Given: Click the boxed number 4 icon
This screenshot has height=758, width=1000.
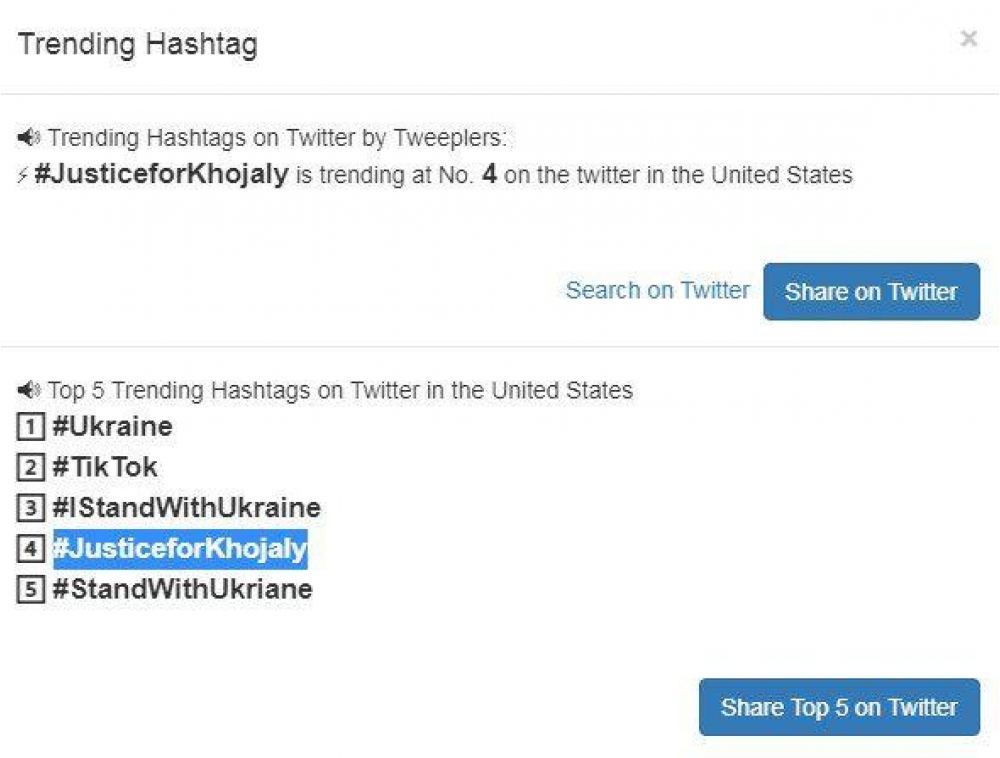Looking at the screenshot, I should [x=31, y=549].
